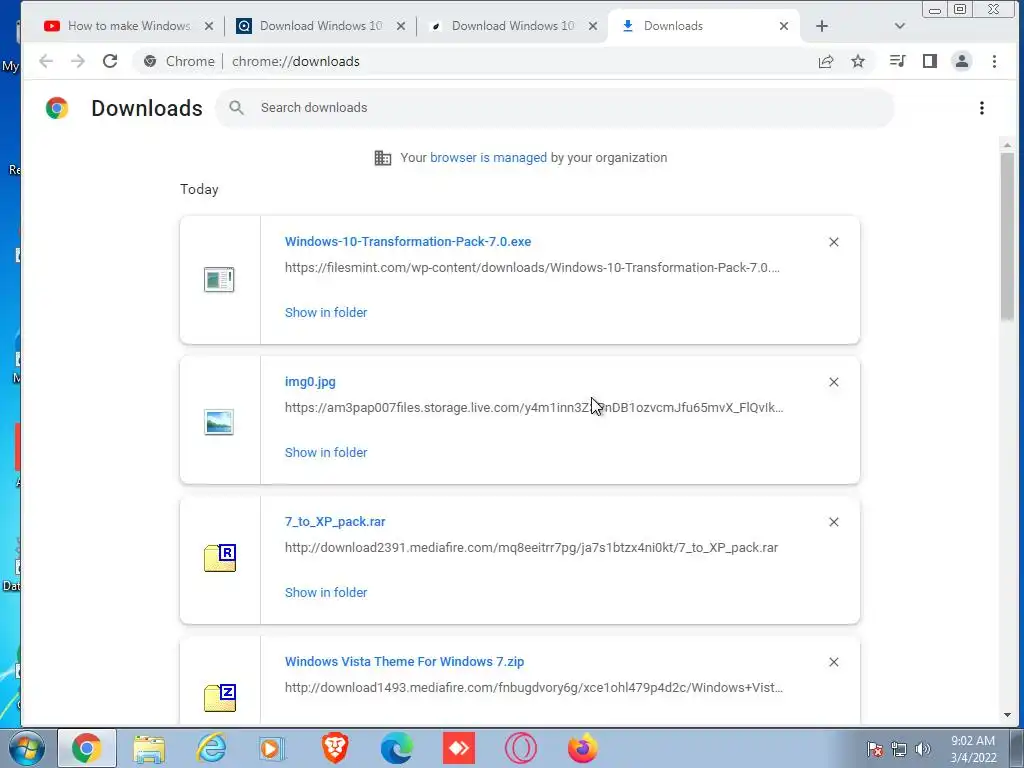
Task: Click the vertical scrollbar thumb
Action: [1007, 236]
